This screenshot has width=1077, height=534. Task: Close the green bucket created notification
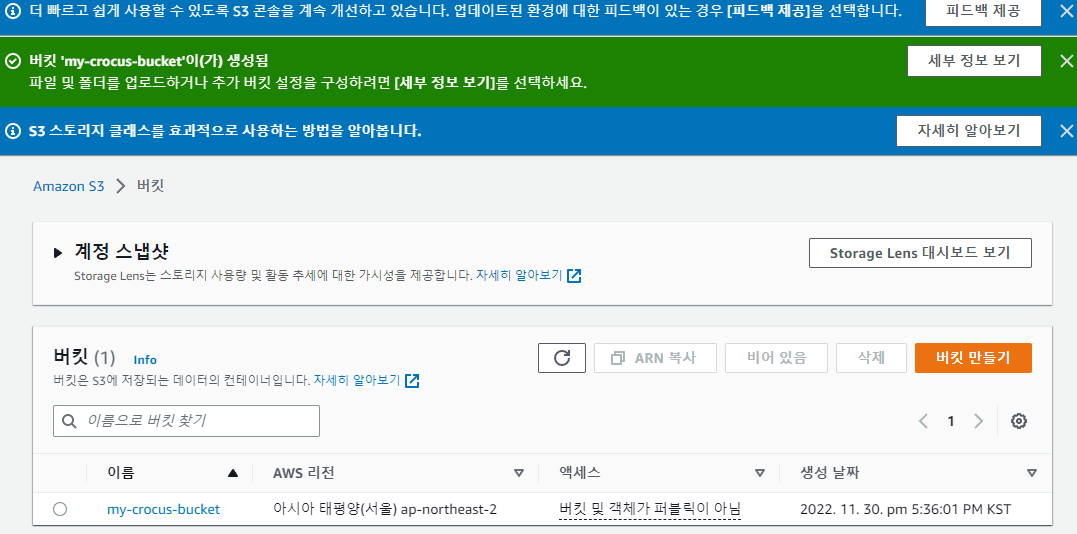[x=1066, y=61]
